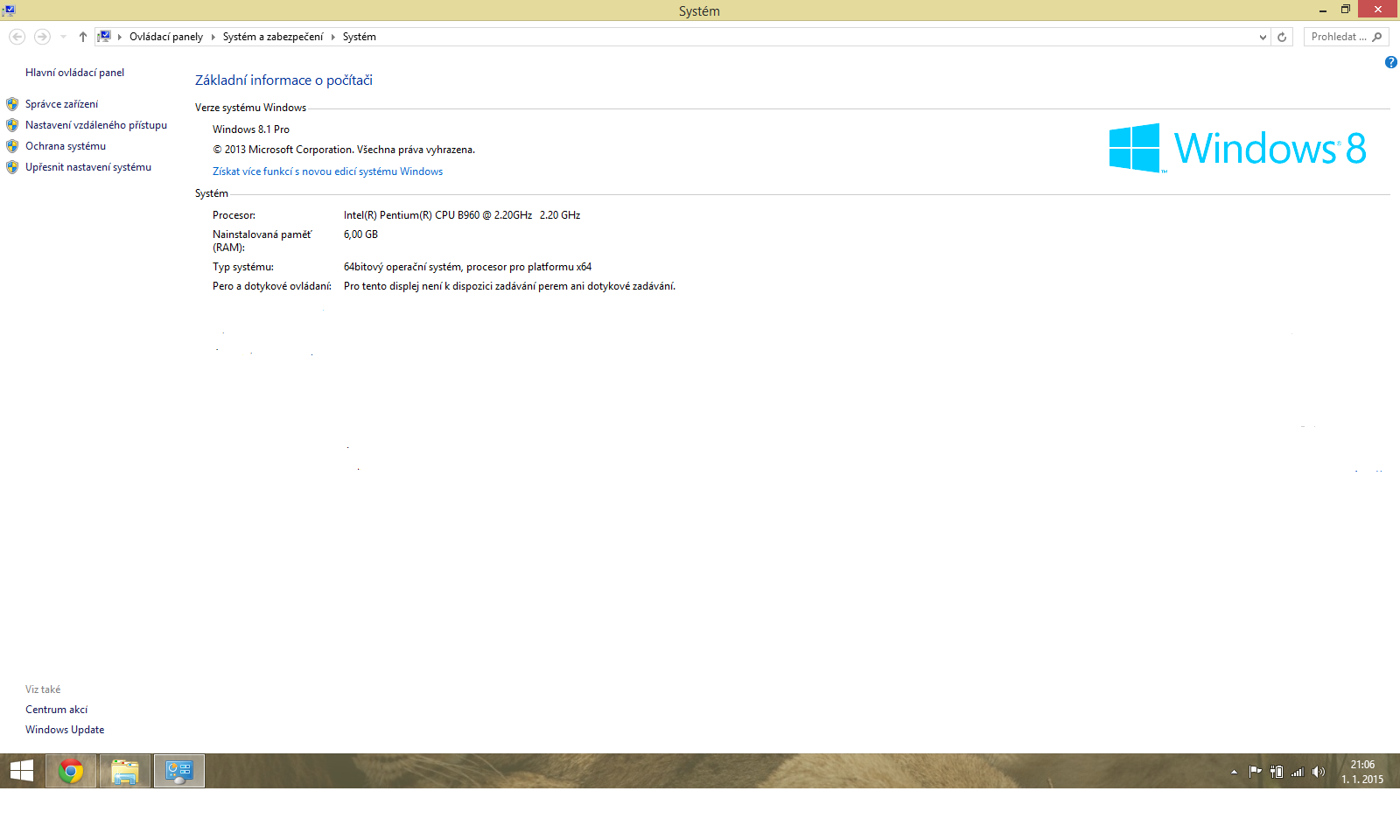Open Help with the blue question mark
Image resolution: width=1400 pixels, height=840 pixels.
tap(1391, 62)
